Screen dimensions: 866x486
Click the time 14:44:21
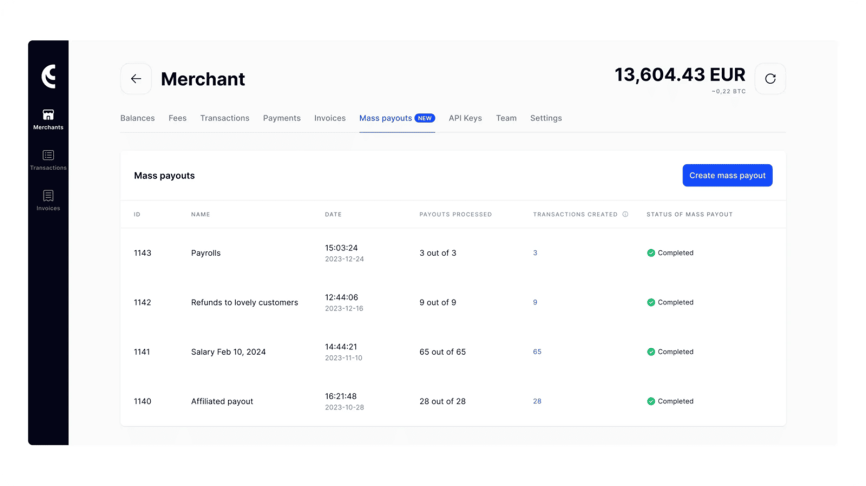click(341, 347)
